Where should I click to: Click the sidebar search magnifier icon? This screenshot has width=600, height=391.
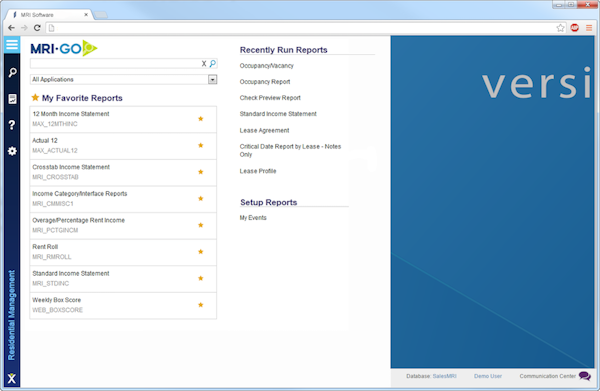(x=12, y=72)
